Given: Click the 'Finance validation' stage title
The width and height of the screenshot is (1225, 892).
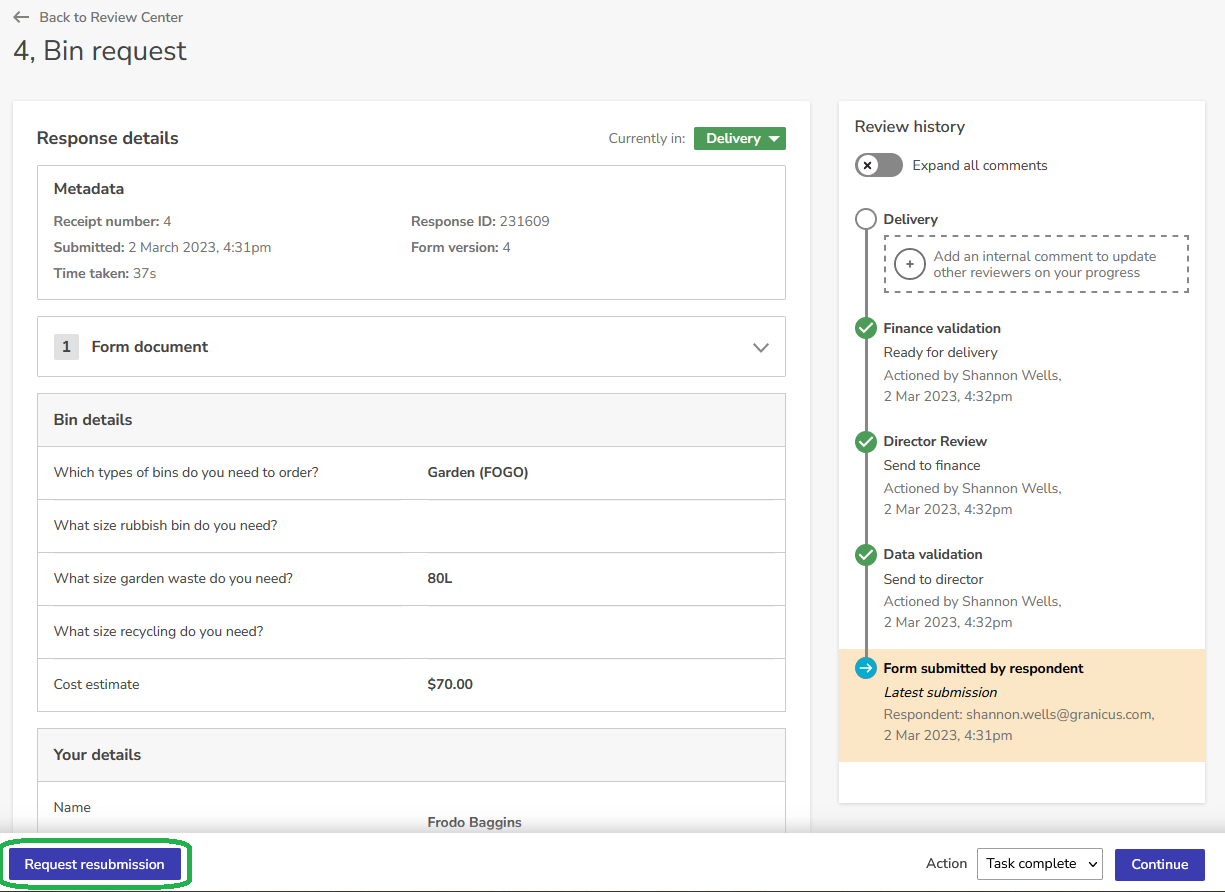Looking at the screenshot, I should [x=942, y=328].
